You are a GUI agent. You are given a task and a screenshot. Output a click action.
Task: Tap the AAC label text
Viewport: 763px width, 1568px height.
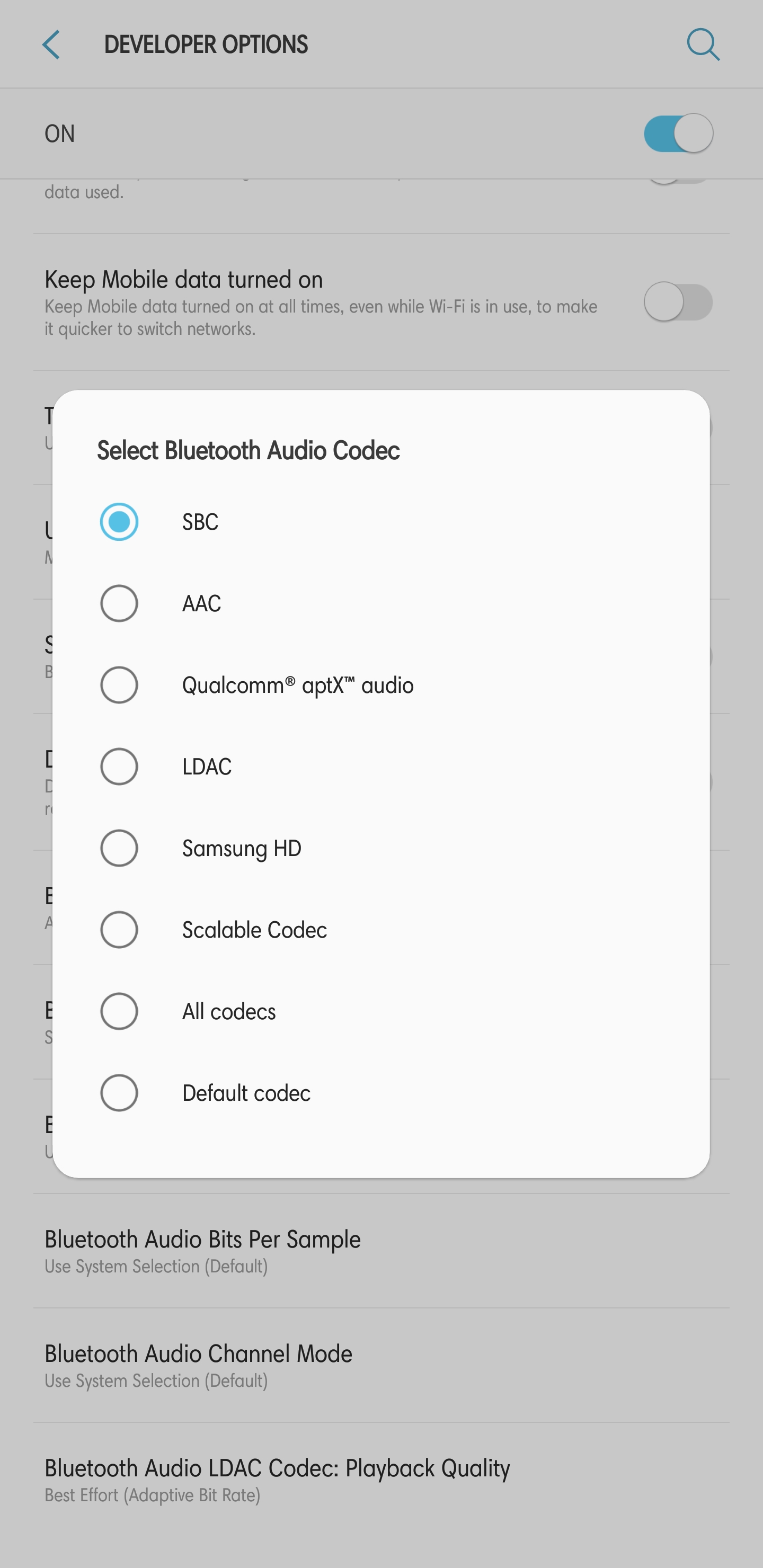point(201,604)
